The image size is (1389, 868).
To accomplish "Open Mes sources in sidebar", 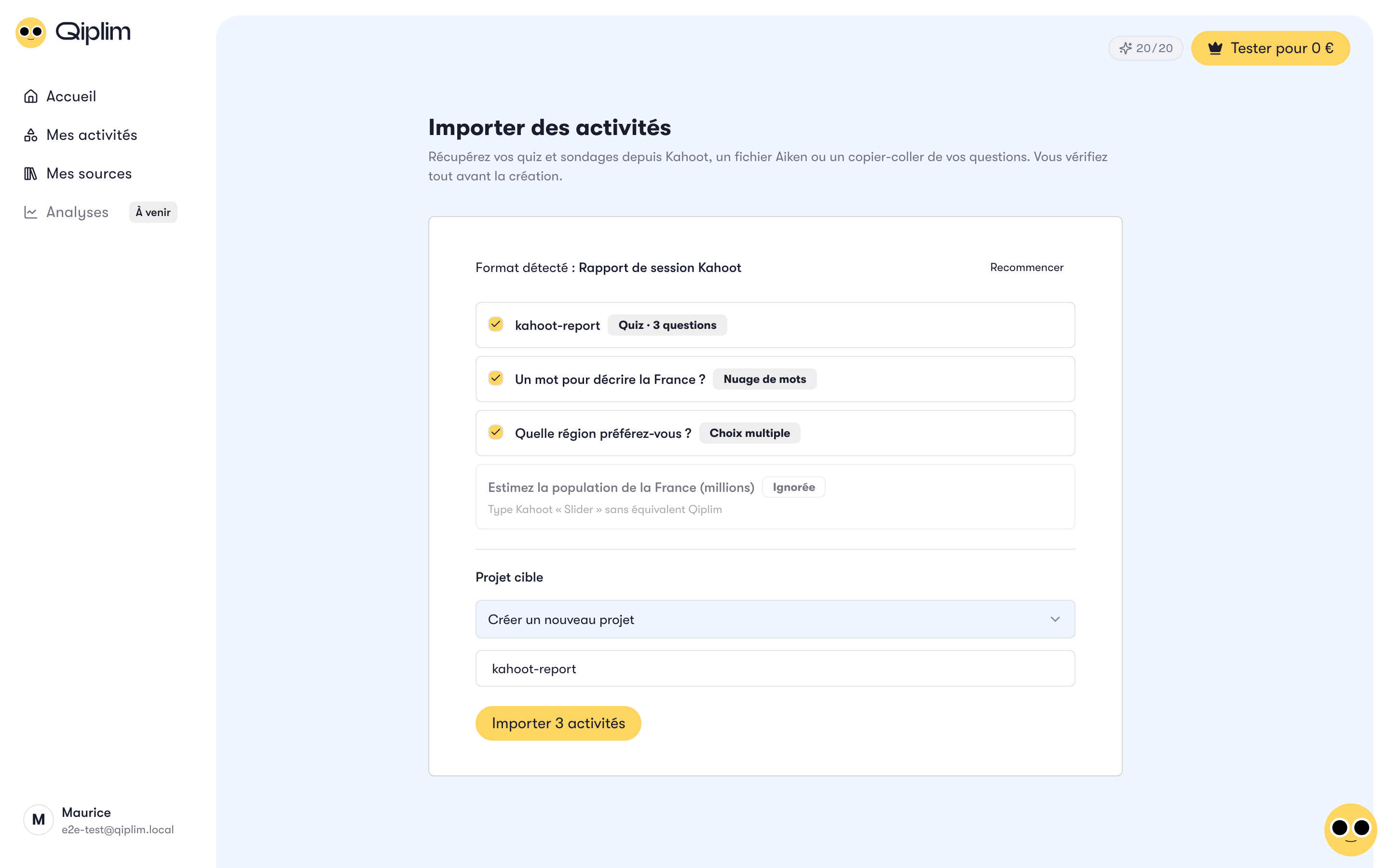I will click(88, 174).
